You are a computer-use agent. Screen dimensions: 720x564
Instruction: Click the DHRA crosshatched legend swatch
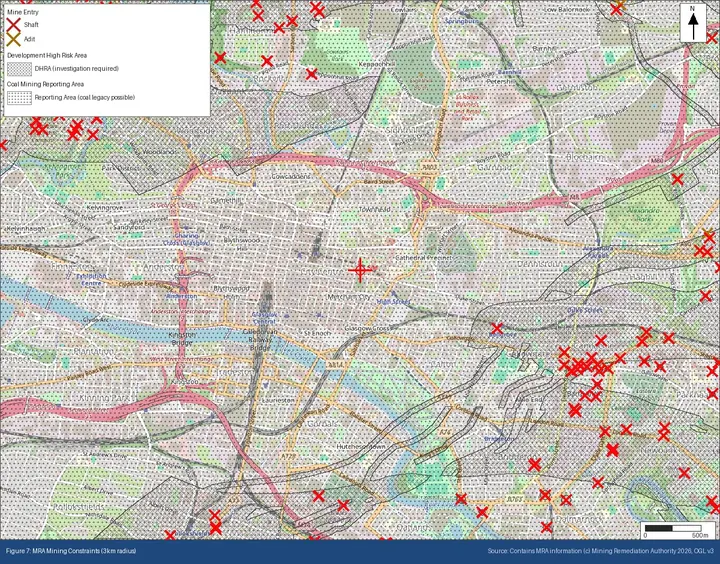pyautogui.click(x=19, y=69)
